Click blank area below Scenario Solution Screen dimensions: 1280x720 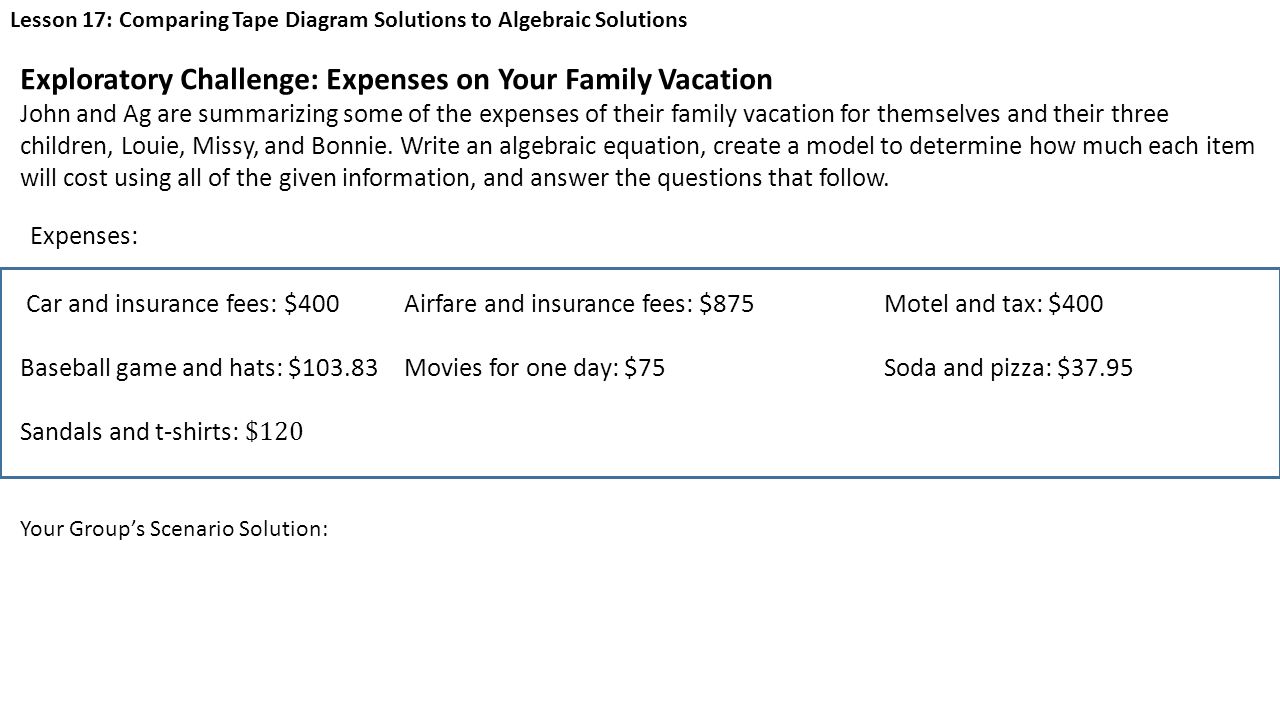[640, 630]
